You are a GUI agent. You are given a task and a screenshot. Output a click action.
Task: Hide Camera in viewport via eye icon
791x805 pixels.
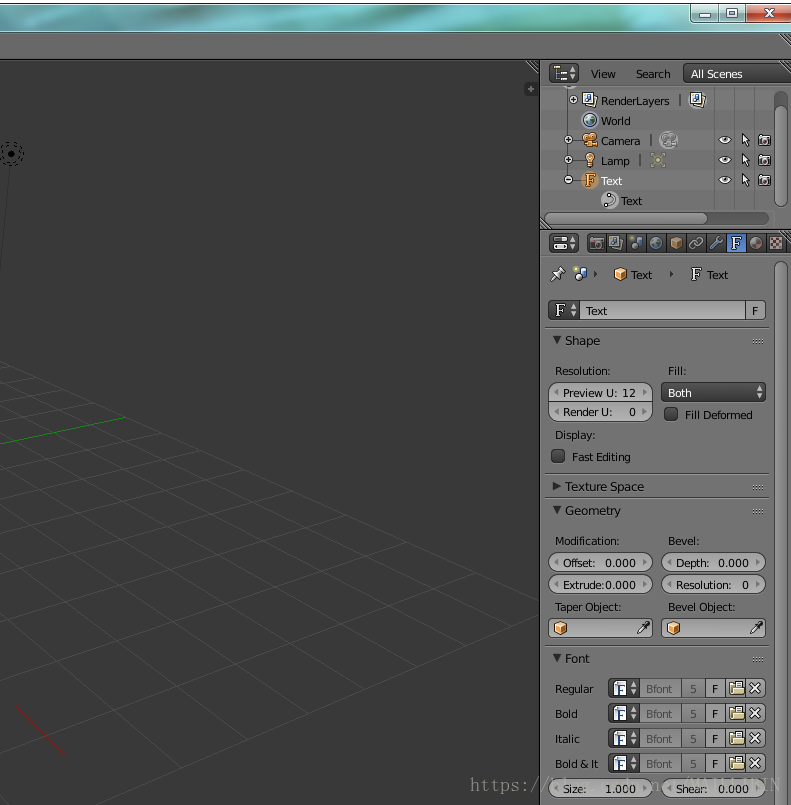[724, 140]
